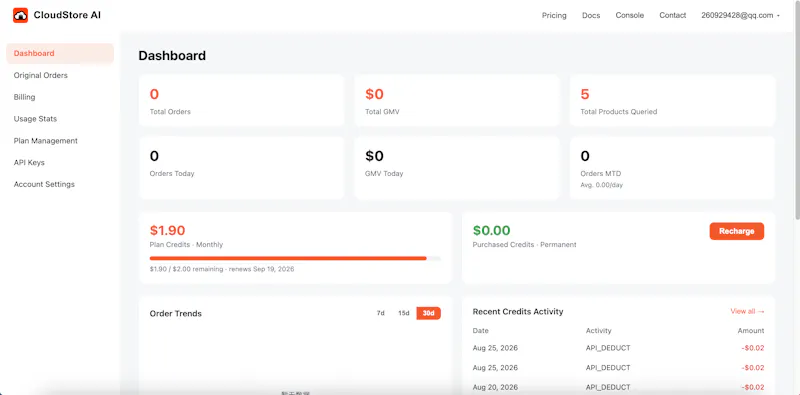800x395 pixels.
Task: Select Dashboard in the sidebar
Action: [60, 53]
